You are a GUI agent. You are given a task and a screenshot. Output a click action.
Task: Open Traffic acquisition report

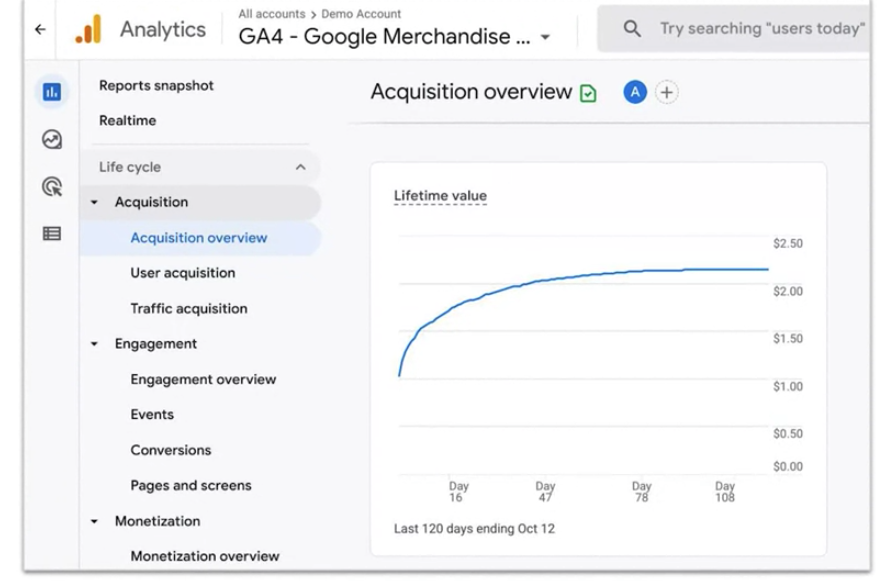point(189,308)
